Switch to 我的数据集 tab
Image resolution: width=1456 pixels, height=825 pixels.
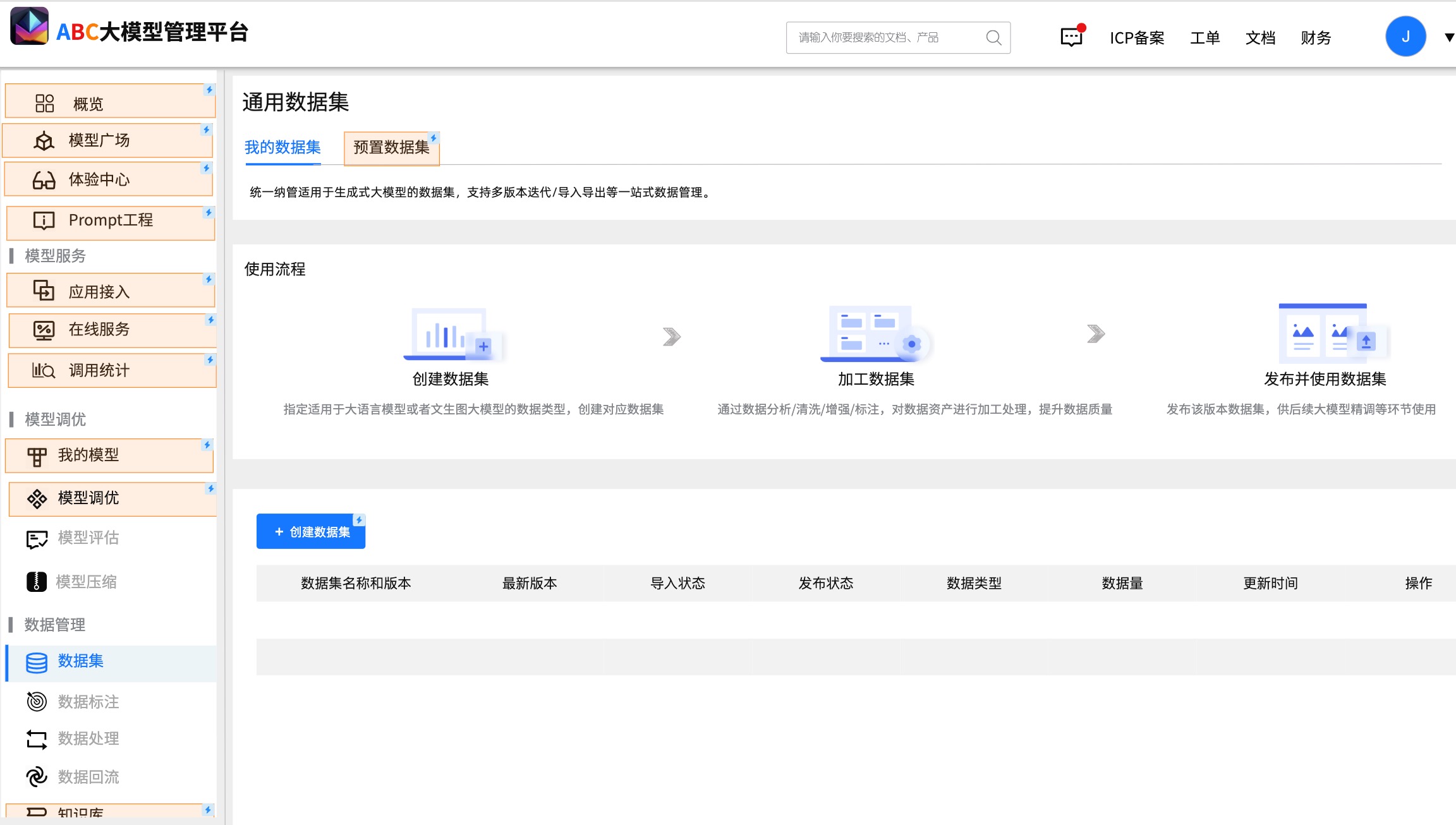point(282,148)
